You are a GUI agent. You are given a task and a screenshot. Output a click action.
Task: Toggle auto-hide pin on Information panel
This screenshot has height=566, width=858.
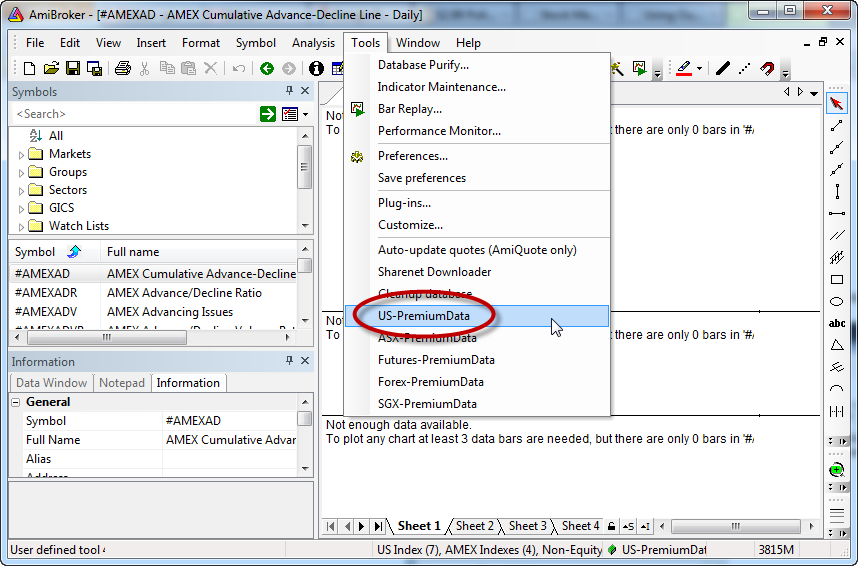click(x=289, y=361)
